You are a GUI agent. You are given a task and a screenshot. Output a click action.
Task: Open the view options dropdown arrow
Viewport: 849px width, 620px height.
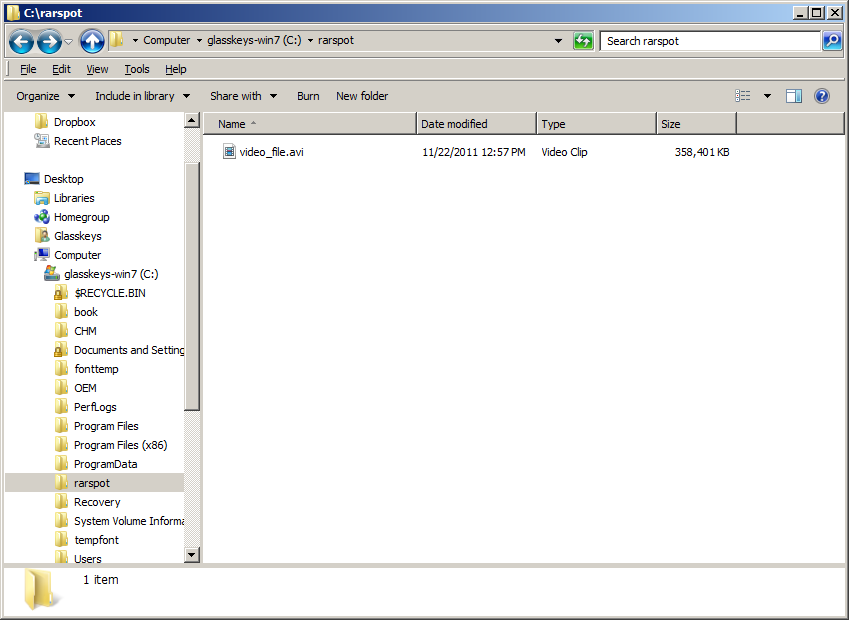tap(767, 96)
